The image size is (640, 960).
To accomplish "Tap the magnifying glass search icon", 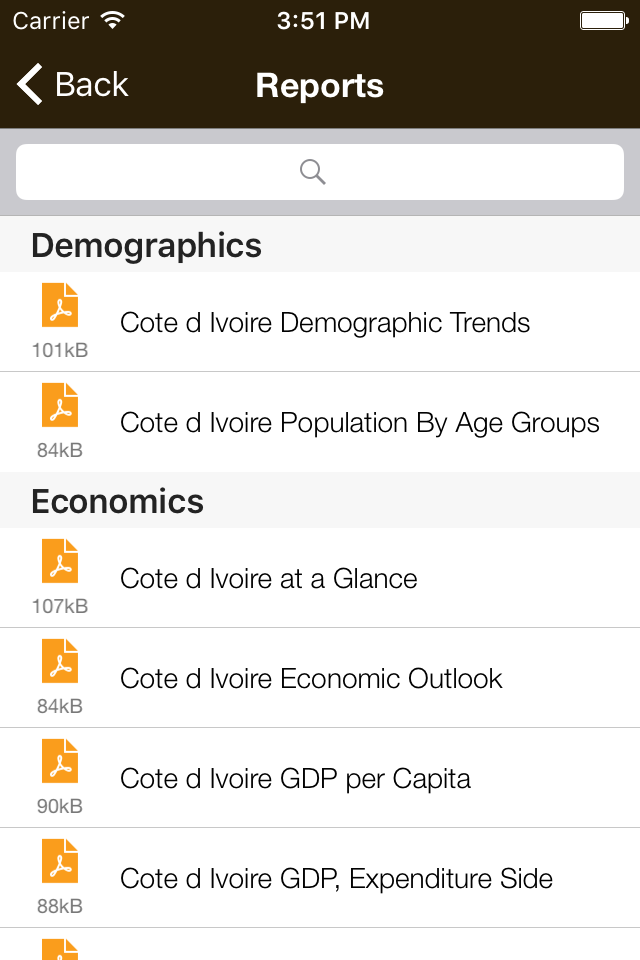I will click(x=312, y=171).
